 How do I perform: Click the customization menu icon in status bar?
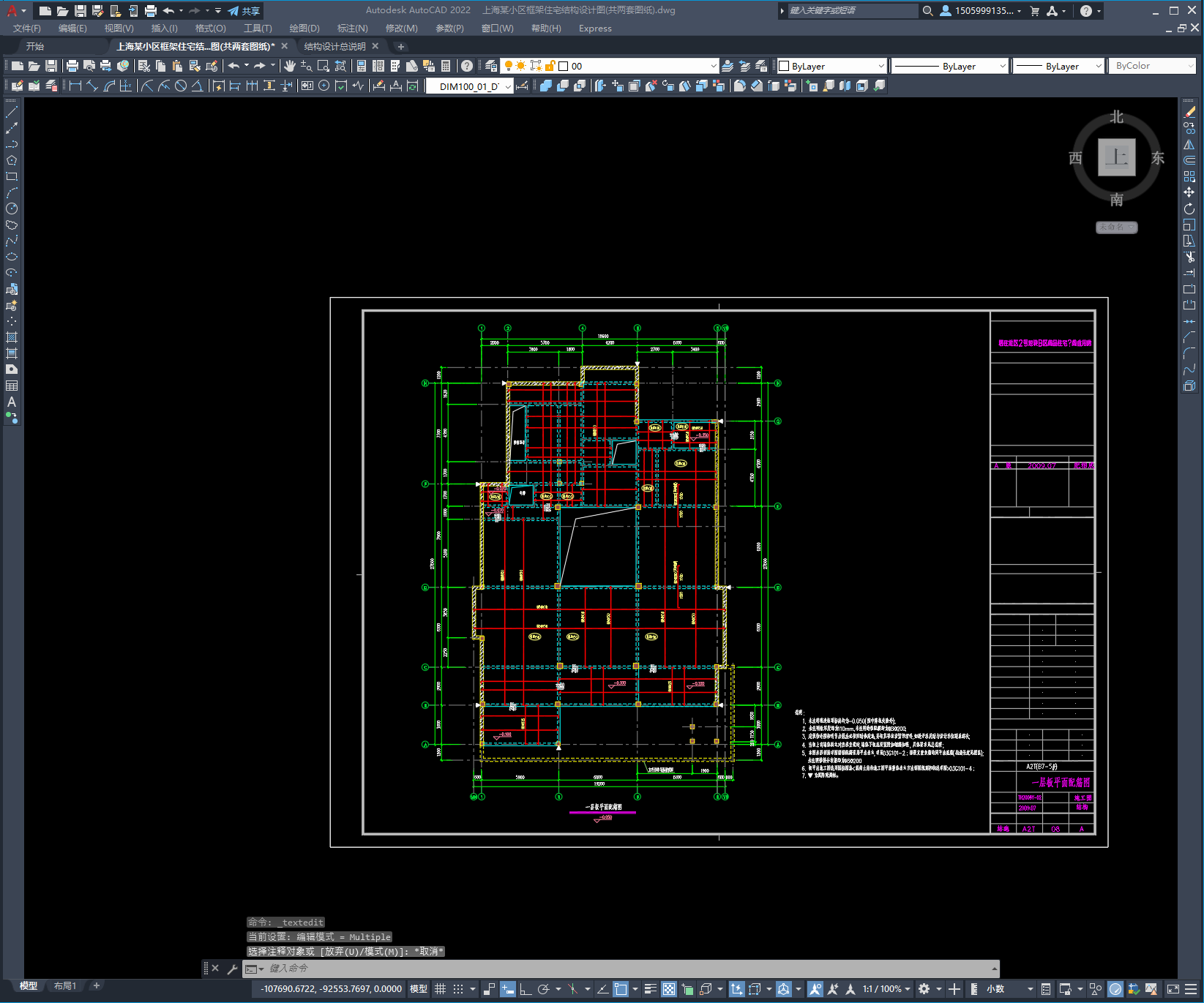(1191, 989)
